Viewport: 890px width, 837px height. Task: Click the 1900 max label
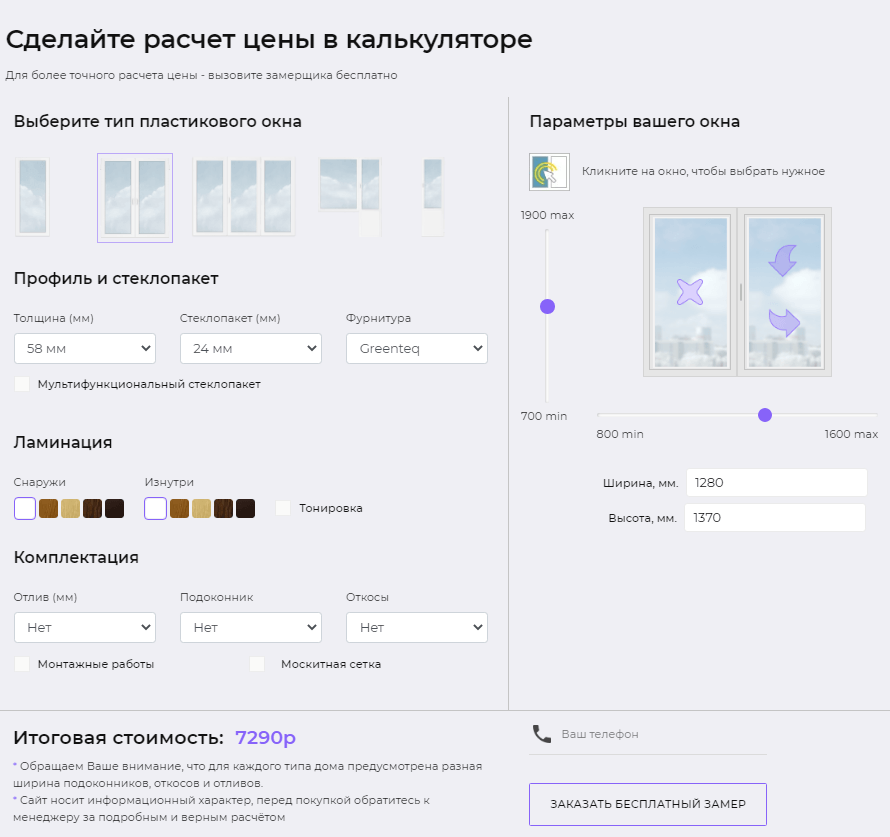(x=547, y=215)
